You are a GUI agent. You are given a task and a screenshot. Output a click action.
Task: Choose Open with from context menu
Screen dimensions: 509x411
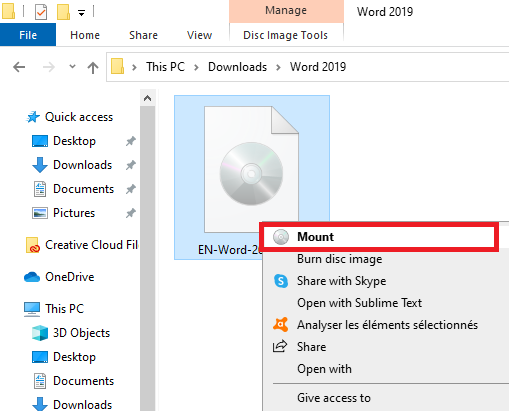click(324, 369)
